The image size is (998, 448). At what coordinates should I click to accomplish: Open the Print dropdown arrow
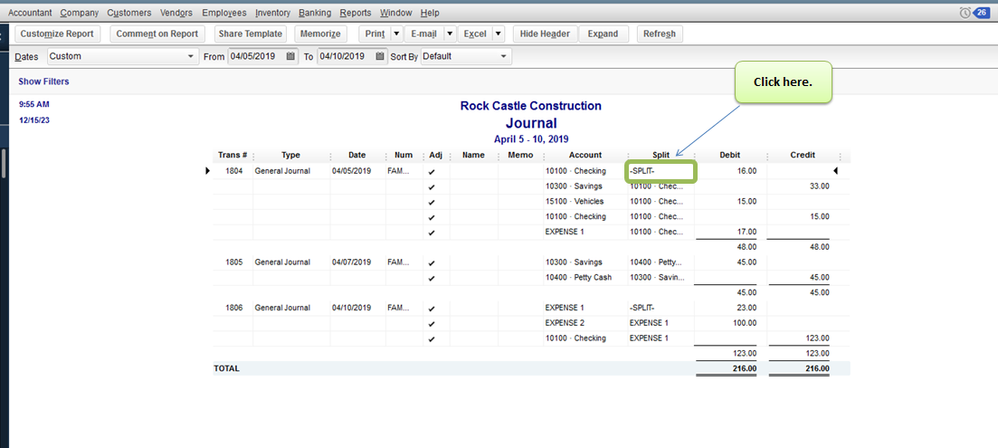[x=397, y=34]
